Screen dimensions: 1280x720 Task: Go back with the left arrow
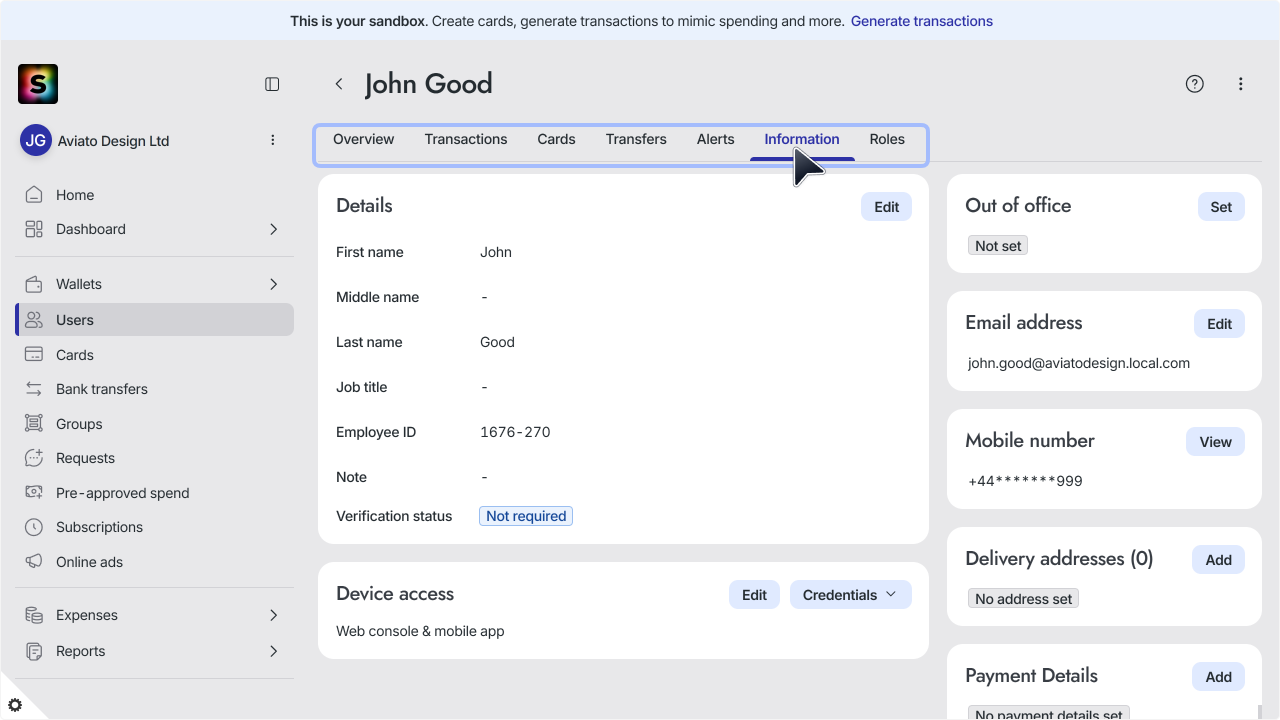(339, 84)
